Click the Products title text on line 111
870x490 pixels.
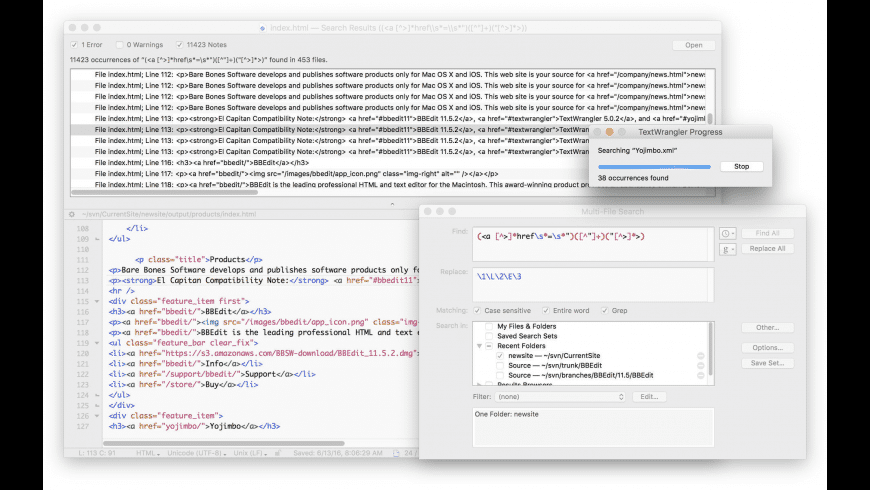coord(227,260)
